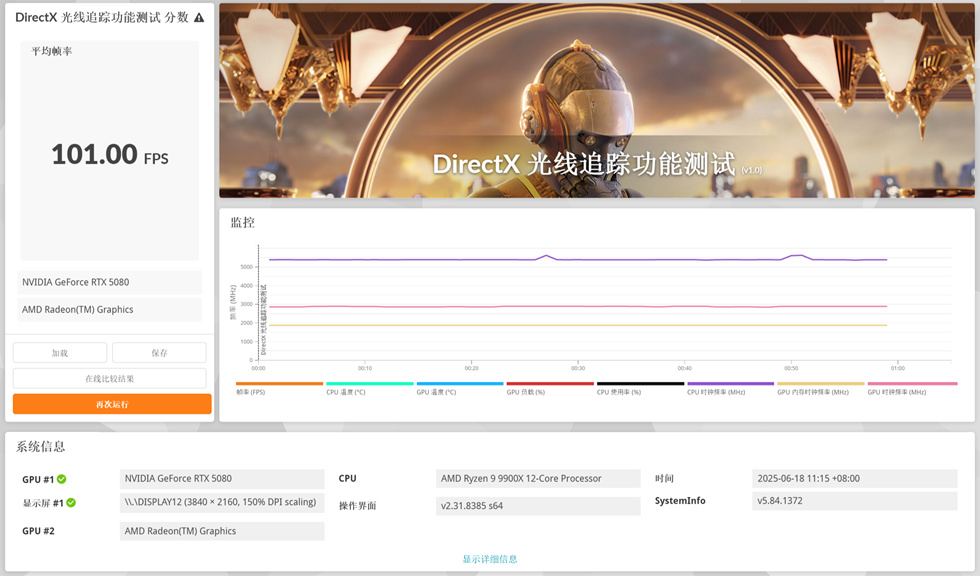Toggle the GPU 时钟频率 (MHz) pink legend swatch

click(x=912, y=384)
